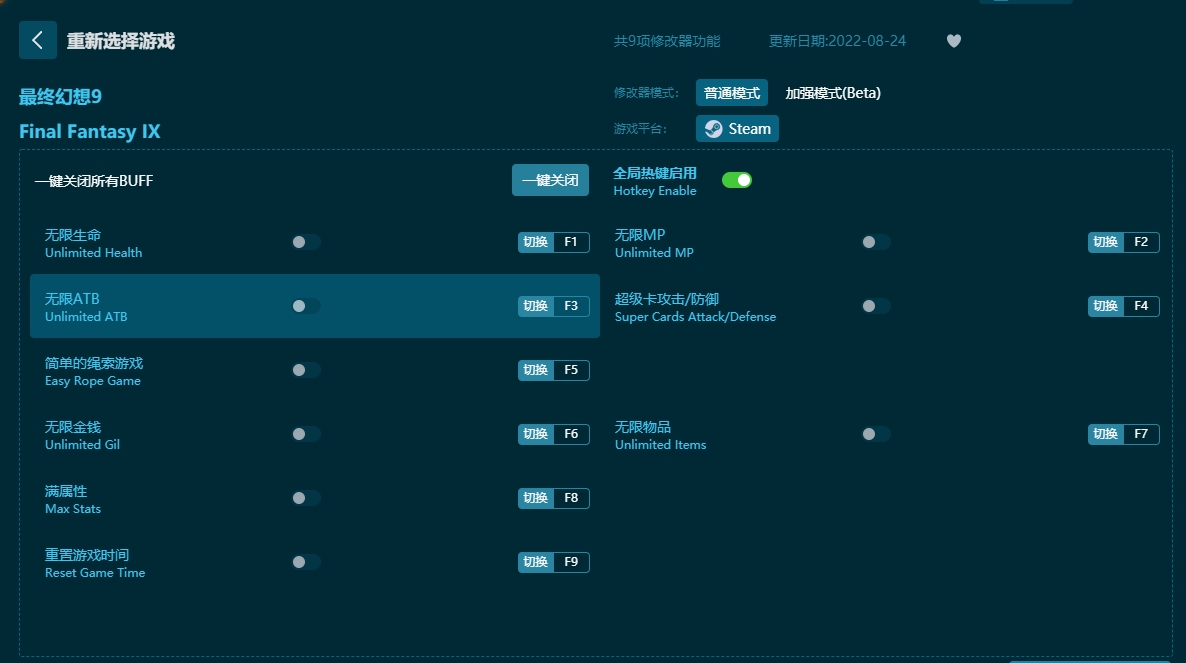Enable Unlimited MP toggle
This screenshot has height=663, width=1186.
point(876,242)
